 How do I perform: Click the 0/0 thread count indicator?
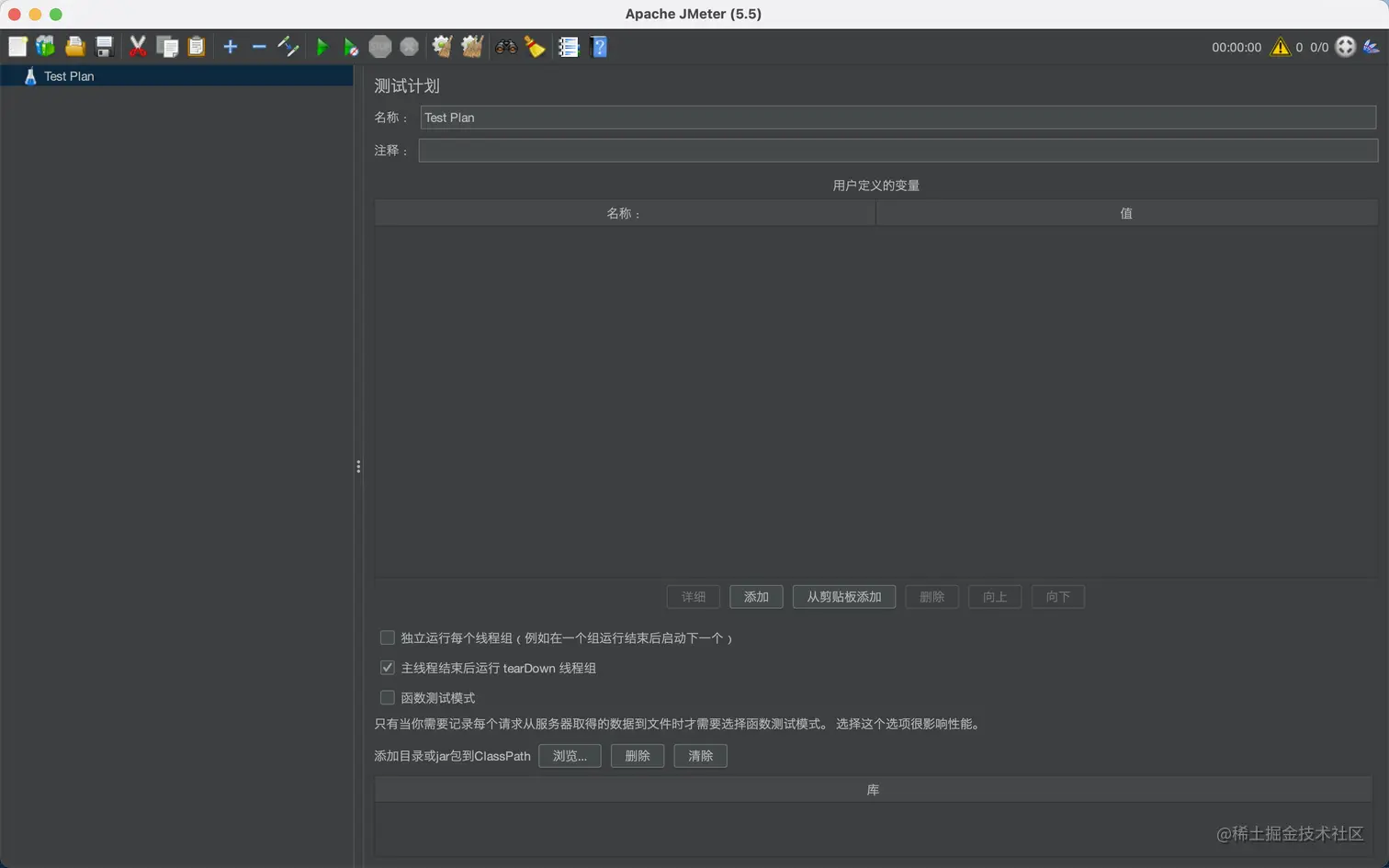pos(1319,47)
